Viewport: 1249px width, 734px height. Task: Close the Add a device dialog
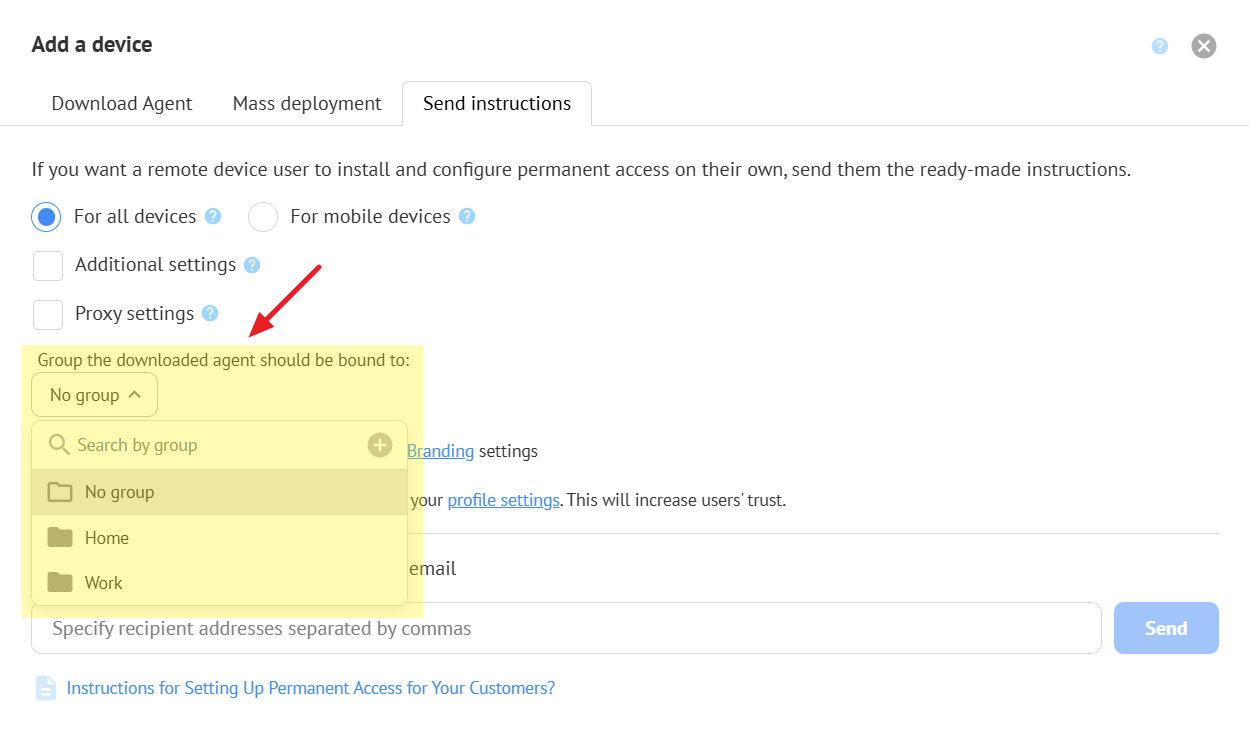tap(1204, 46)
